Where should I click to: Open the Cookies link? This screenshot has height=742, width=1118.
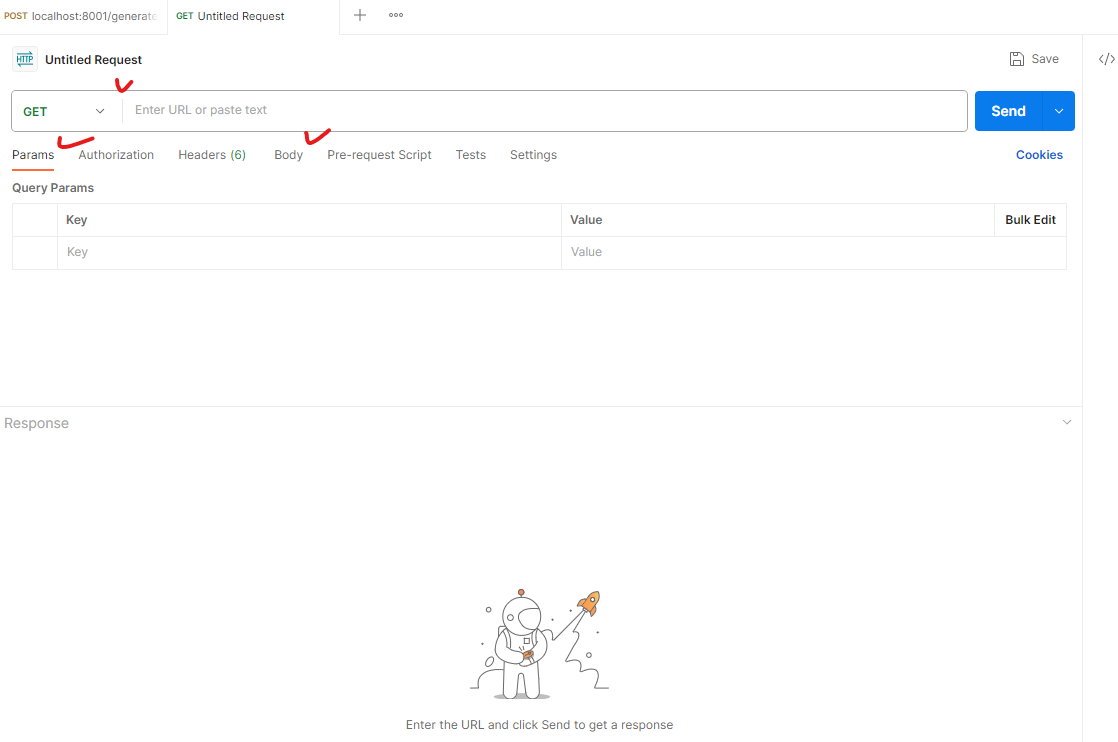[x=1039, y=155]
